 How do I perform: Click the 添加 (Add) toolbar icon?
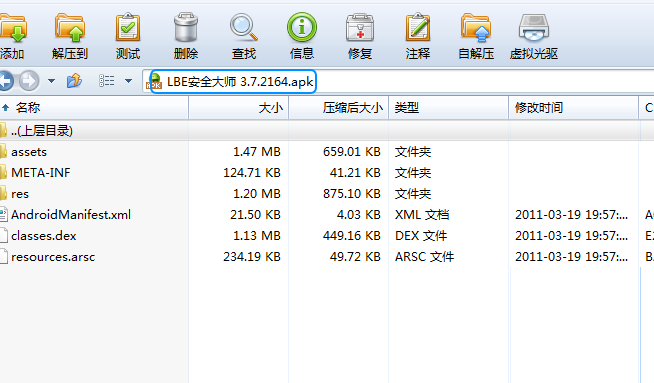pyautogui.click(x=13, y=28)
